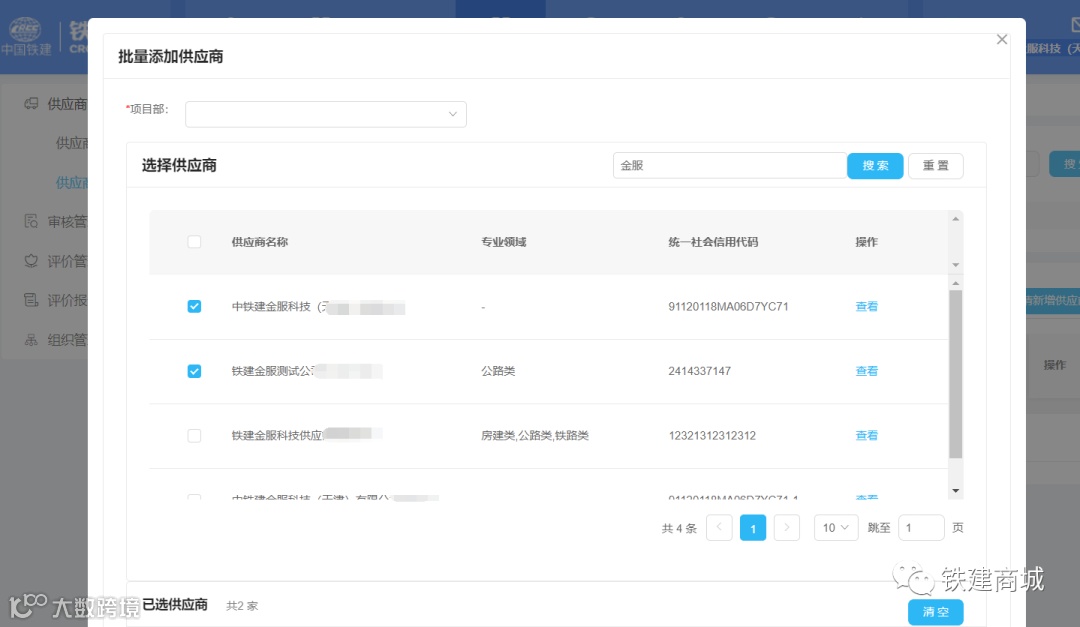Check the 铁建金服科技供应 supplier checkbox
Image resolution: width=1080 pixels, height=627 pixels.
tap(194, 435)
